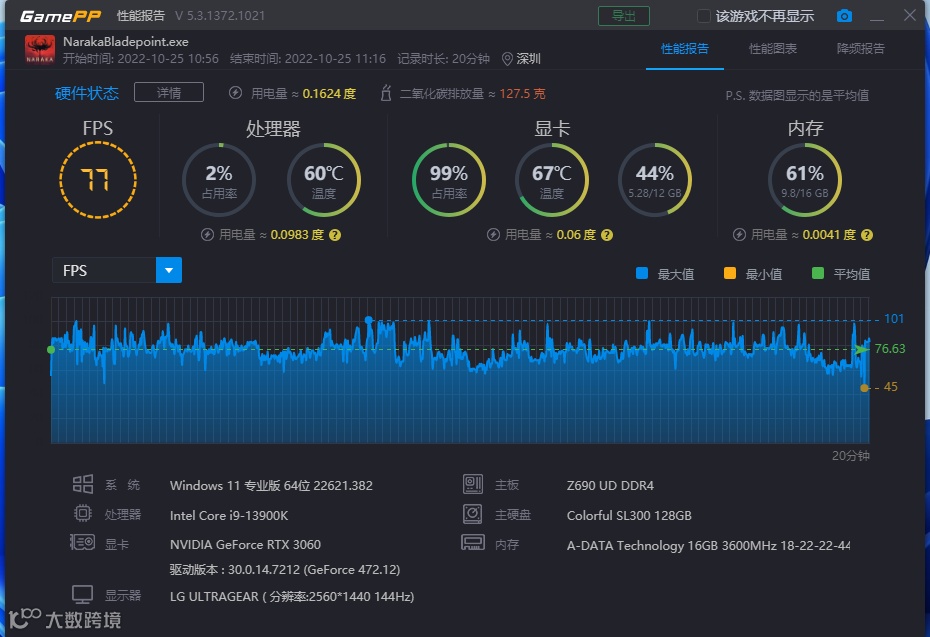Click the green average start dot on chart

coord(51,349)
